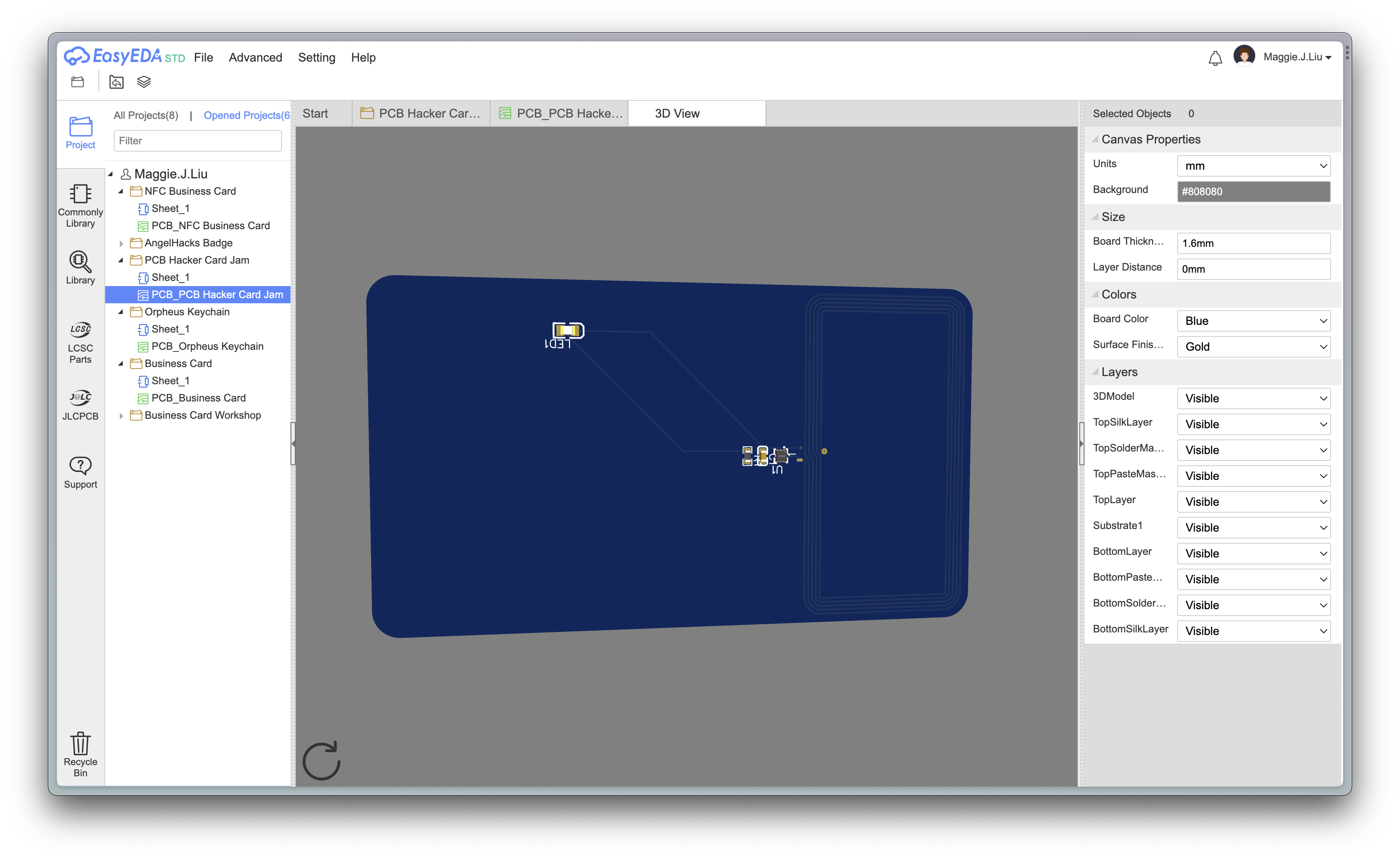Collapse the NFC Business Card folder
The width and height of the screenshot is (1400, 859).
pos(121,191)
